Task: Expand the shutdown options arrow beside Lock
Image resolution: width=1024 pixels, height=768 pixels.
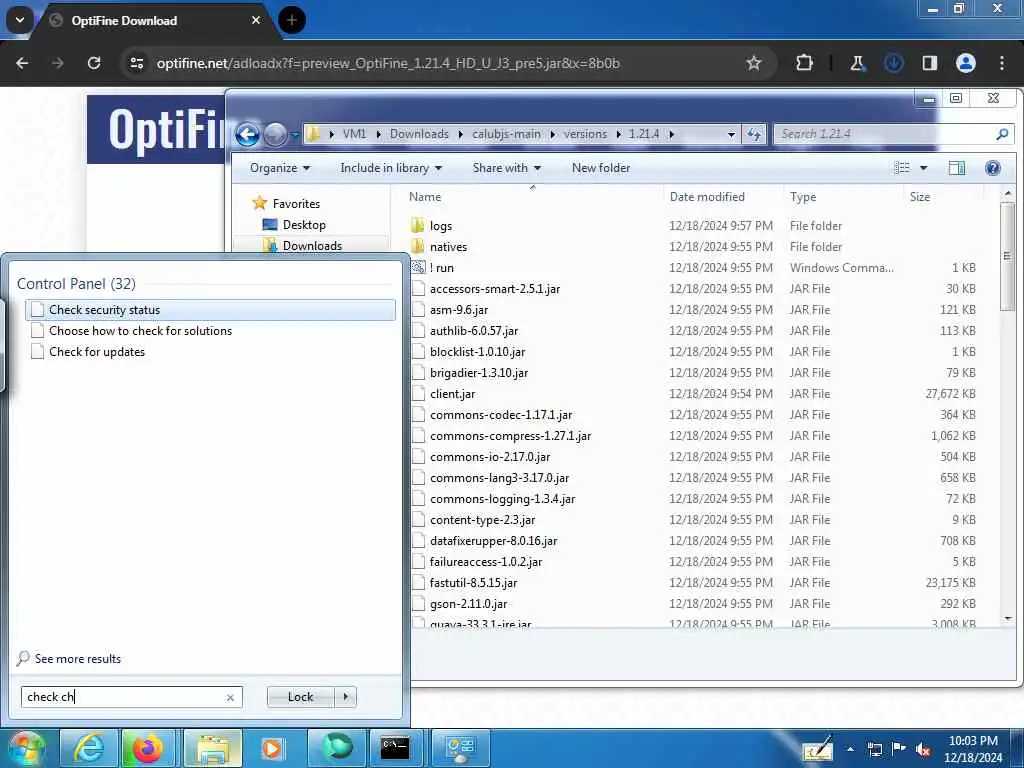Action: click(x=345, y=697)
